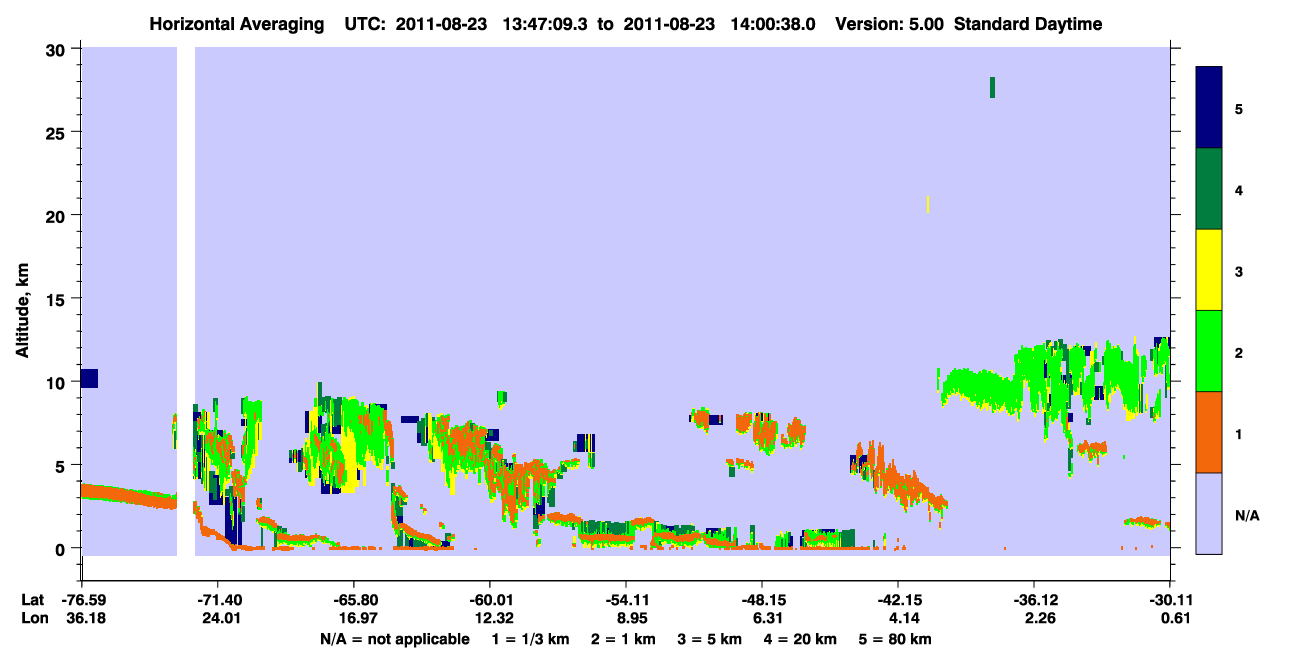Click the 'Lon' row label below the plot

pos(33,618)
